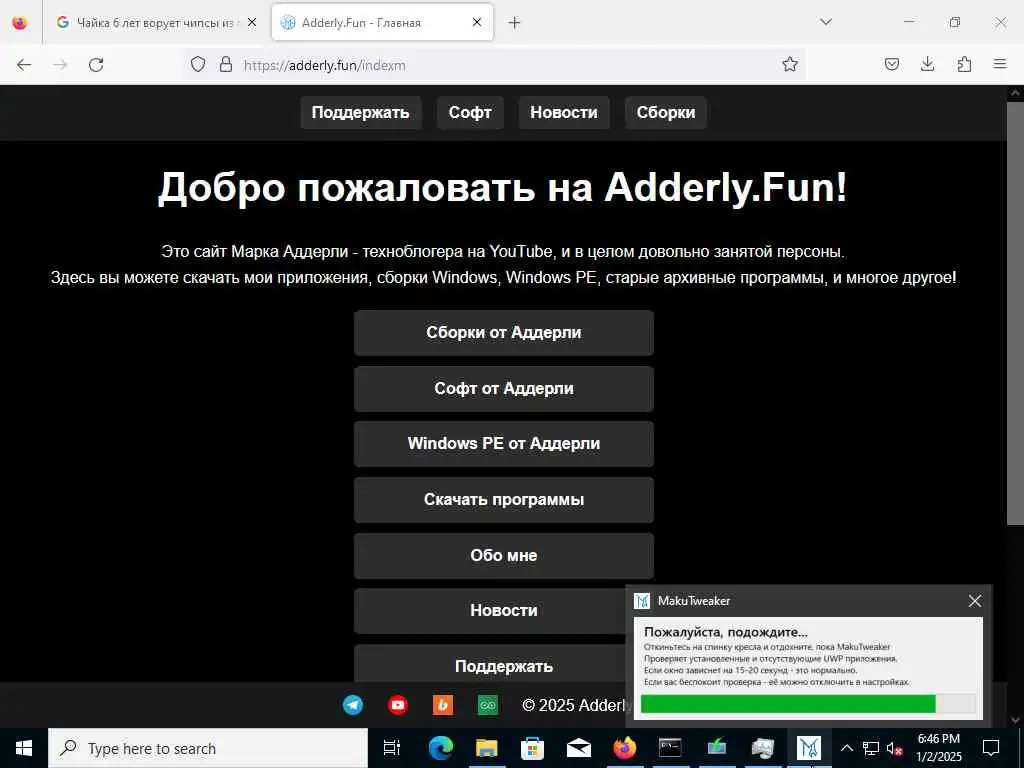This screenshot has width=1024, height=768.
Task: Open the Mail app from the taskbar
Action: click(579, 748)
